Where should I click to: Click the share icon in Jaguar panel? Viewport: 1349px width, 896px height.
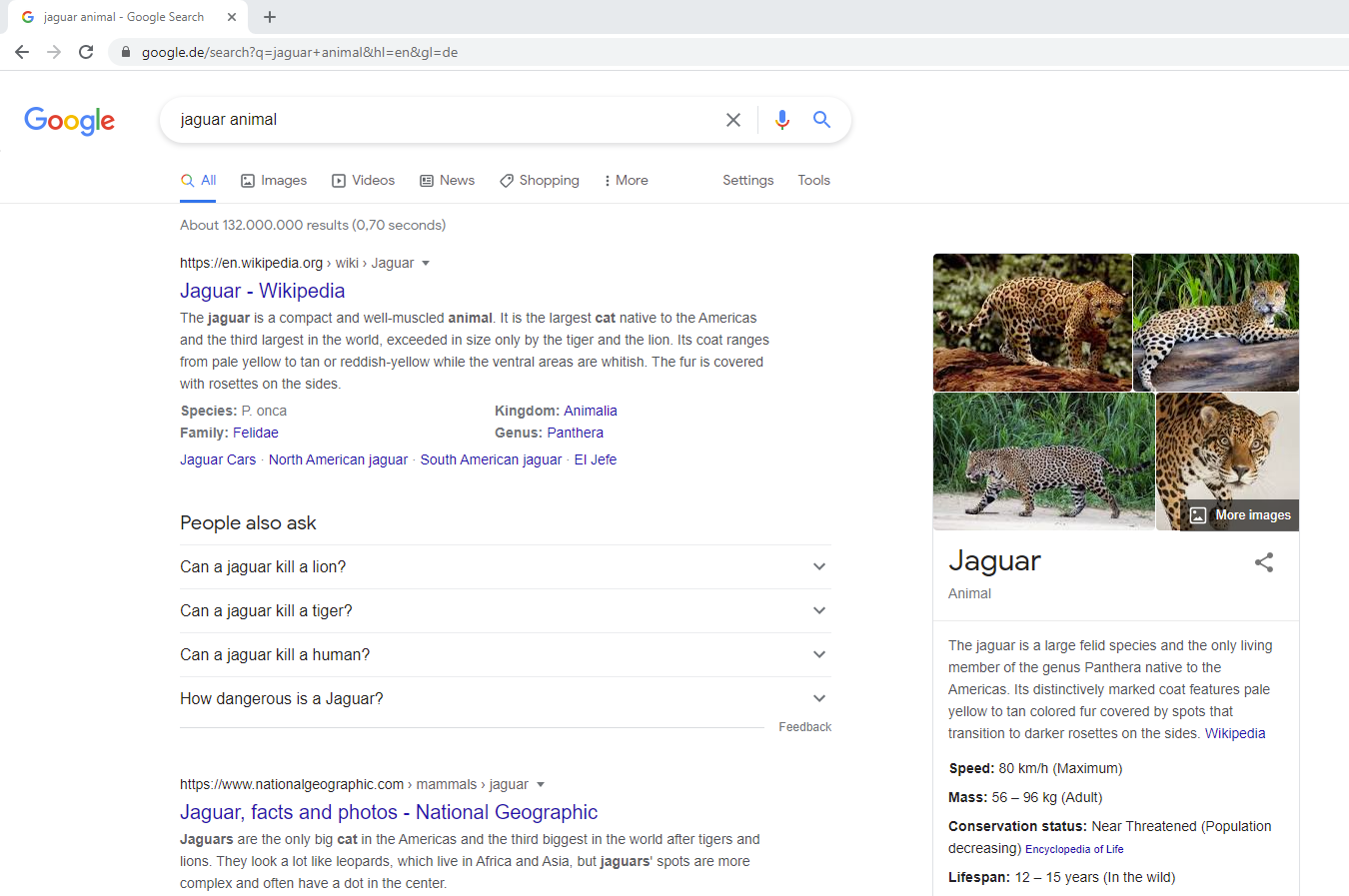[1264, 562]
